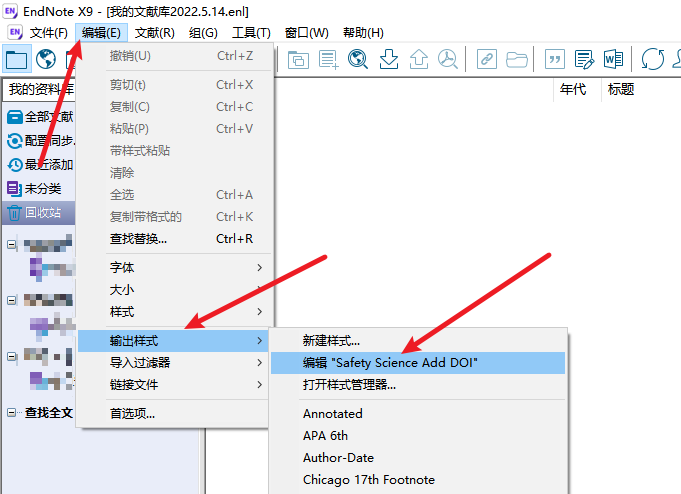Click the online search mode globe icon
Screen dimensions: 681x494
tap(46, 59)
